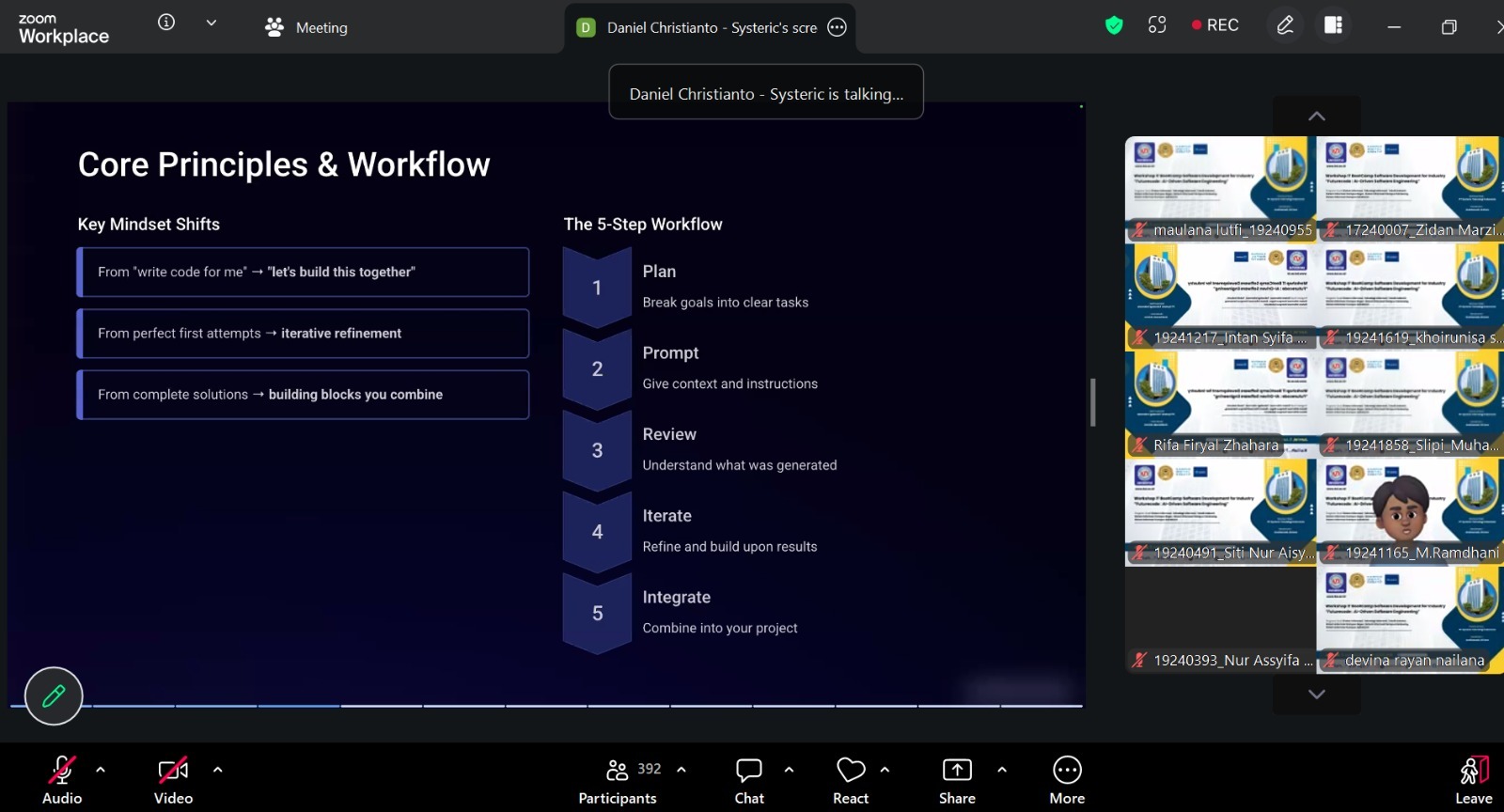Click the "Daniel Christianto - Systeric is talking" banner
Viewport: 1504px width, 812px height.
pos(766,92)
